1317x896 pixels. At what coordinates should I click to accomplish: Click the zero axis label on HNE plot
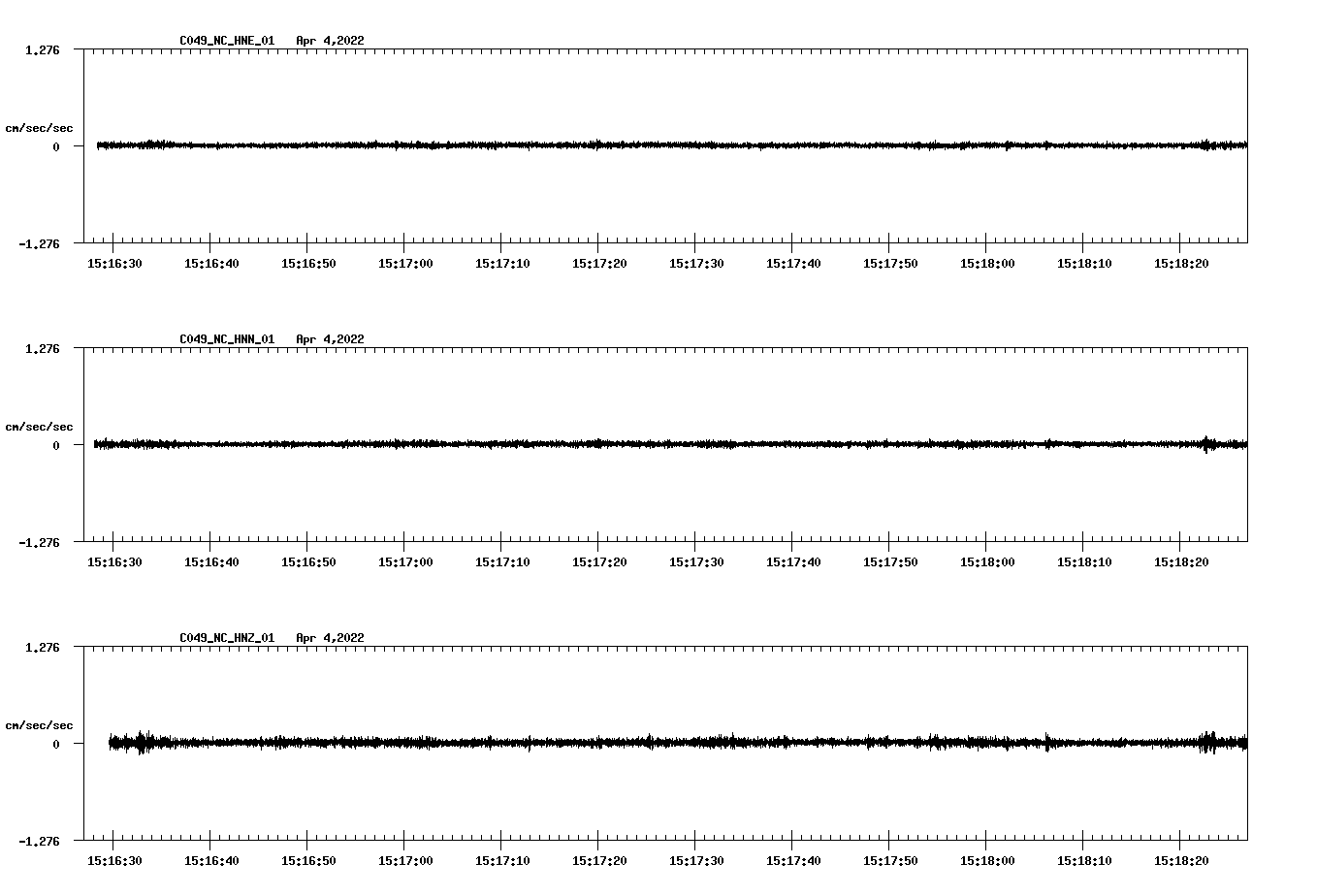(56, 147)
